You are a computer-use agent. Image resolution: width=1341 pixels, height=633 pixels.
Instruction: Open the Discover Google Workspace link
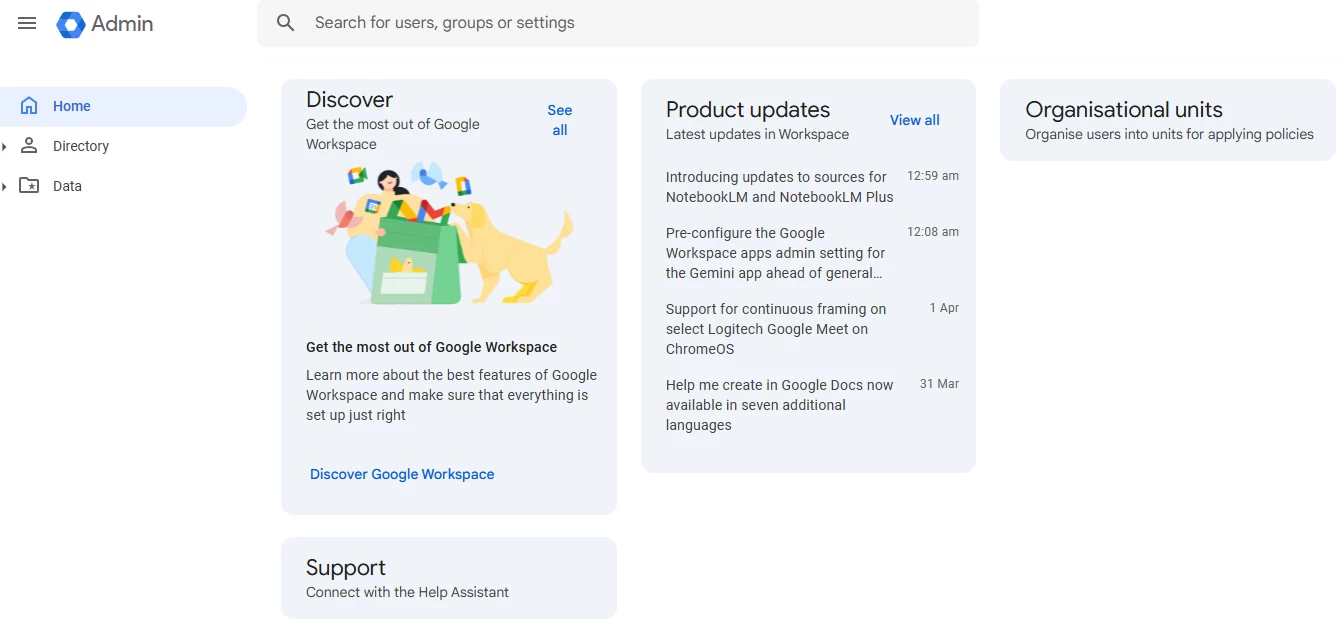click(402, 474)
